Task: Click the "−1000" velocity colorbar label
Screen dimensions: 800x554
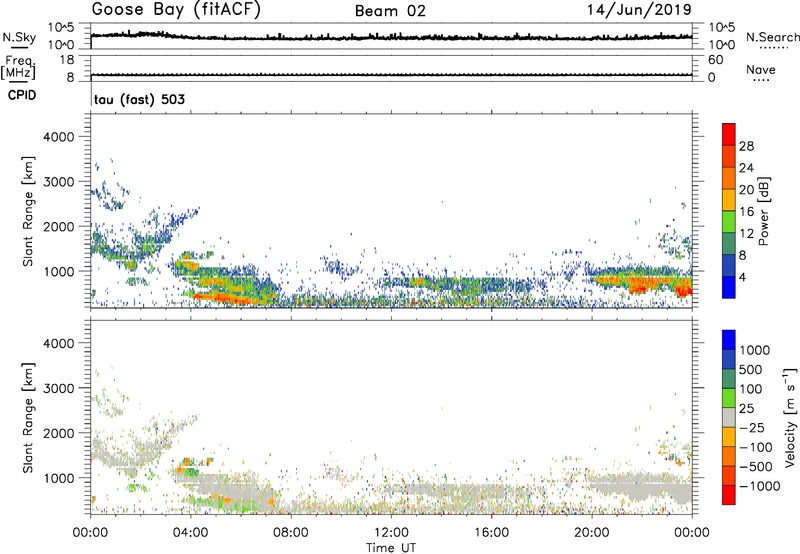Action: [759, 486]
